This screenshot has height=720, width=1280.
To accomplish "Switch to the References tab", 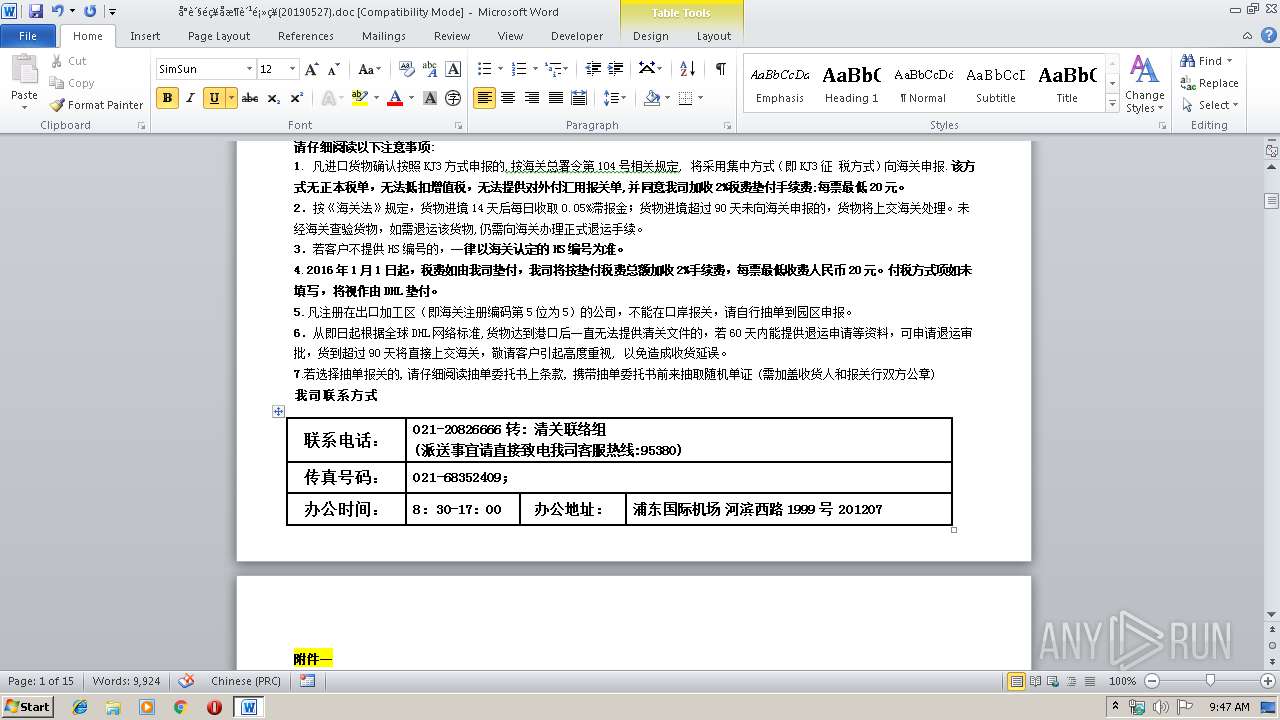I will (306, 36).
